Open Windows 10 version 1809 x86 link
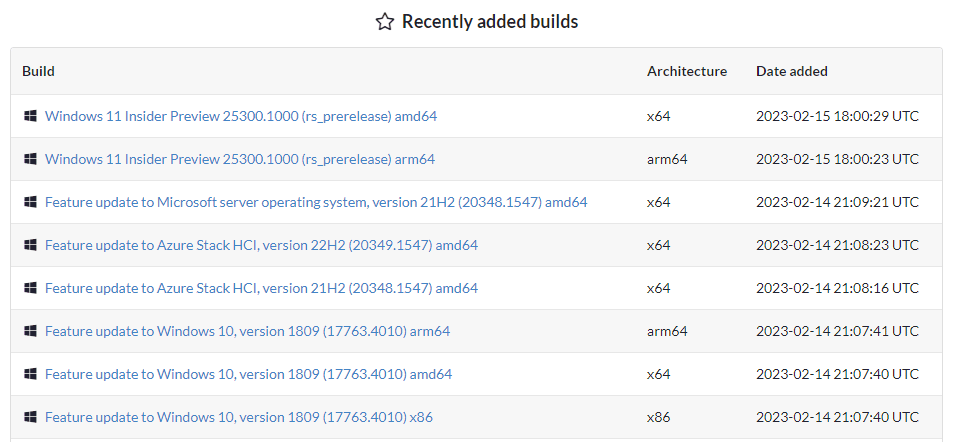 pyautogui.click(x=239, y=417)
